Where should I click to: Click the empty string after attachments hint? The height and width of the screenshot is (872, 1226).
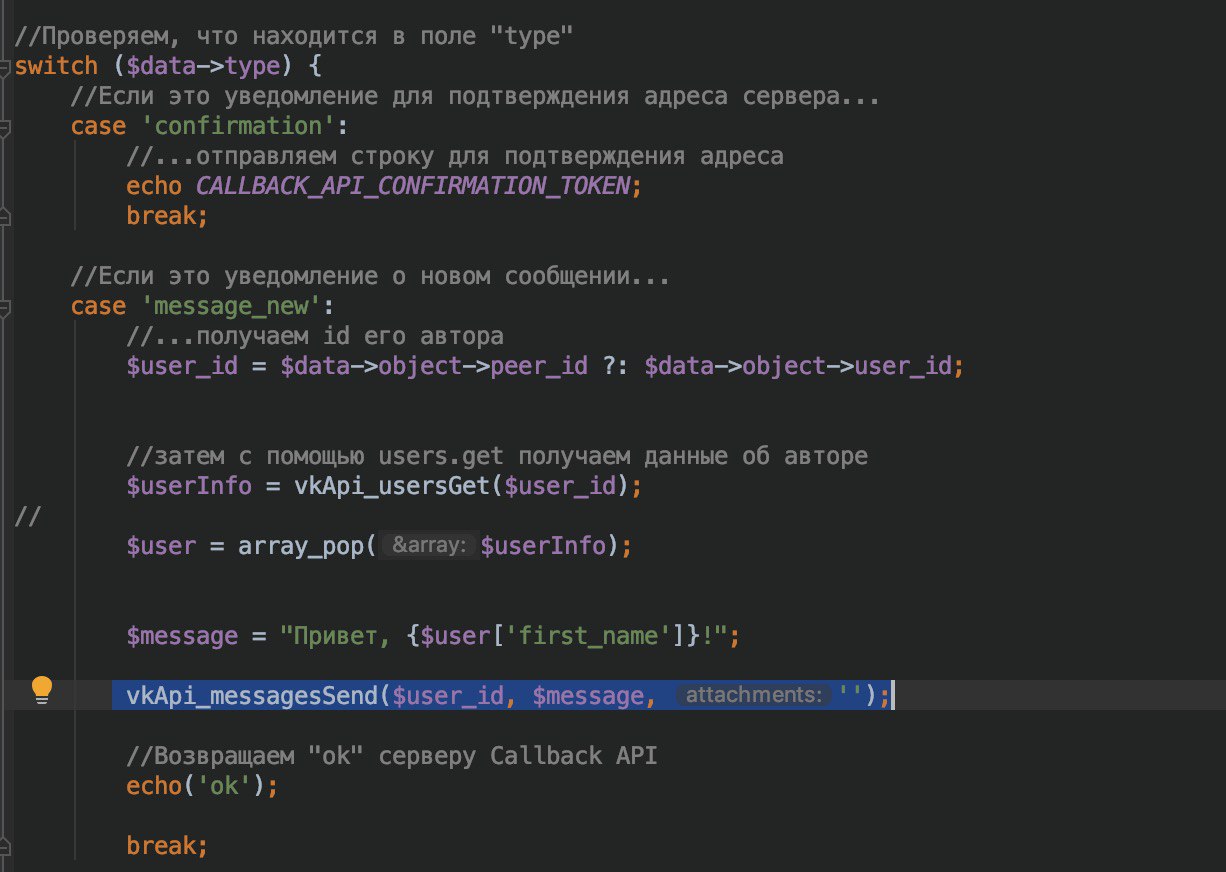point(851,696)
